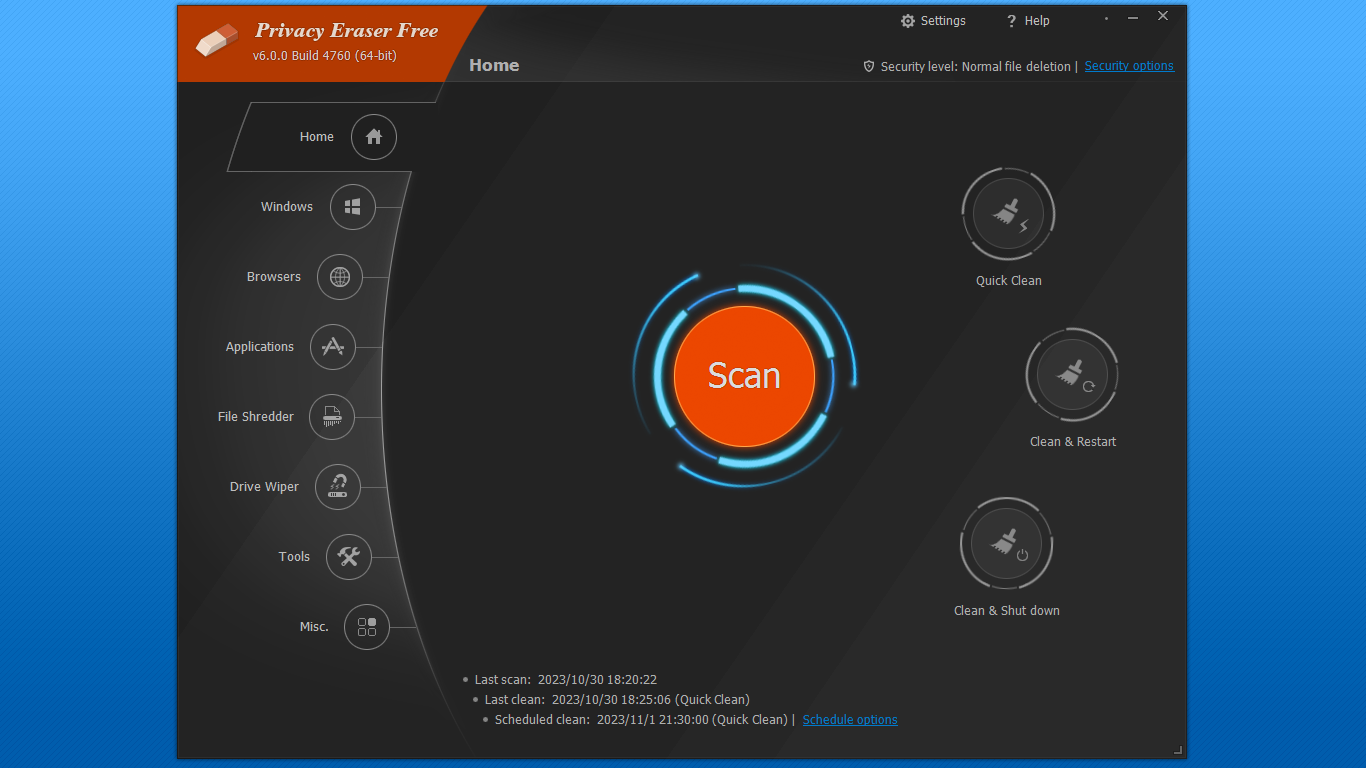Trigger Clean & Restart
Viewport: 1366px width, 768px height.
(1072, 374)
